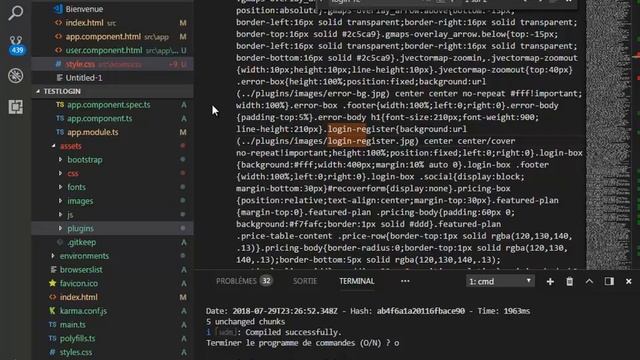Open app.component.spec.ts file
640x360 pixels.
[112, 105]
